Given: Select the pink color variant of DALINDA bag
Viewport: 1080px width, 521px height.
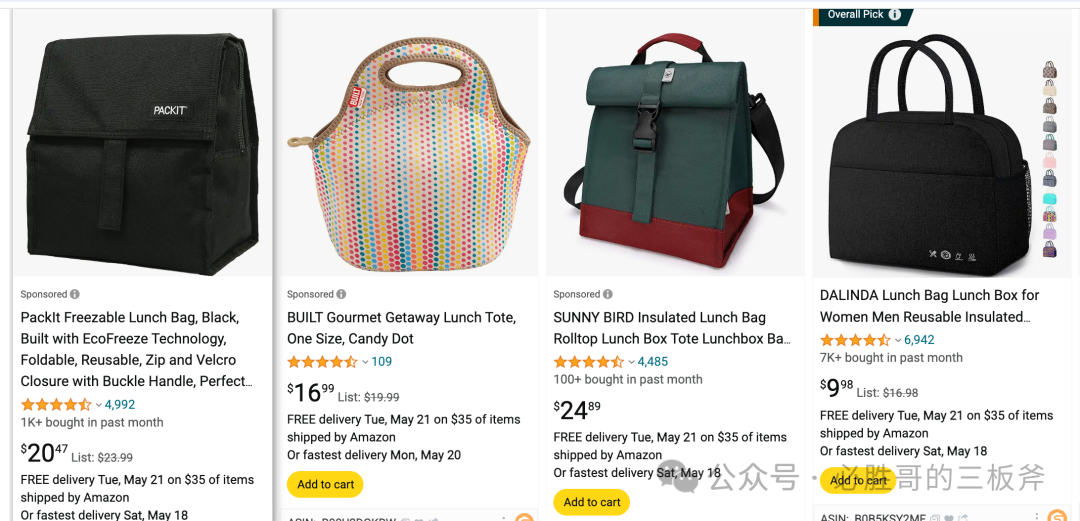Looking at the screenshot, I should [x=1050, y=162].
